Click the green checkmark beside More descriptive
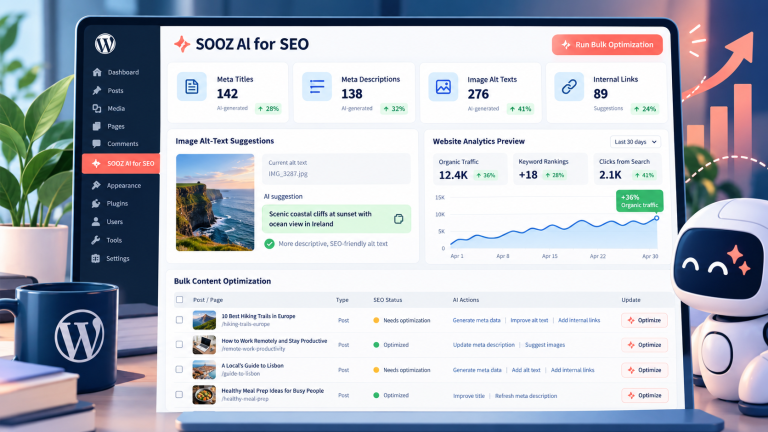The image size is (768, 432). click(x=269, y=243)
